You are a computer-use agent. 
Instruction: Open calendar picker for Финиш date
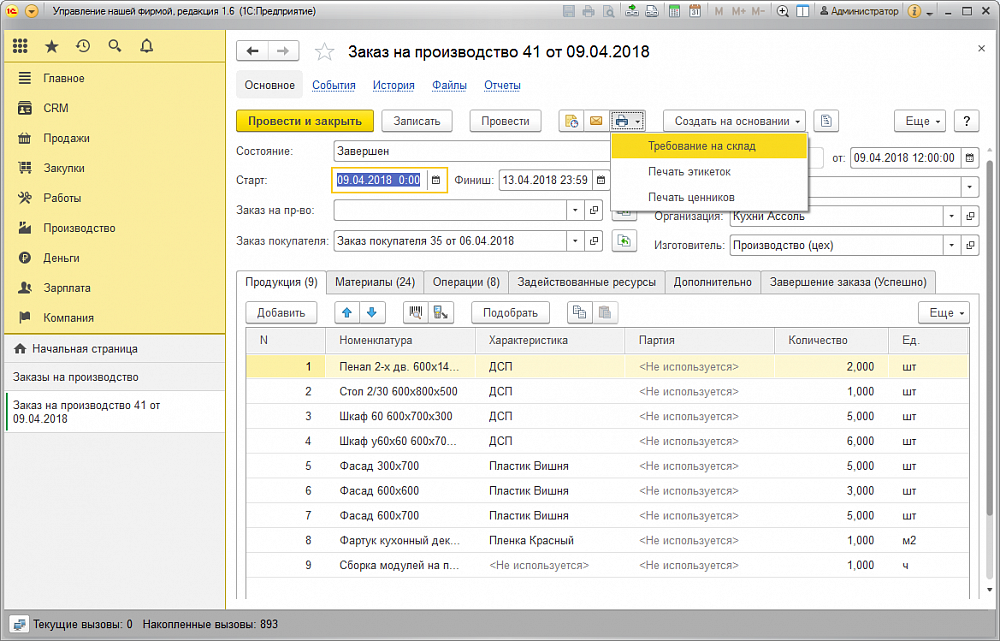[x=601, y=181]
